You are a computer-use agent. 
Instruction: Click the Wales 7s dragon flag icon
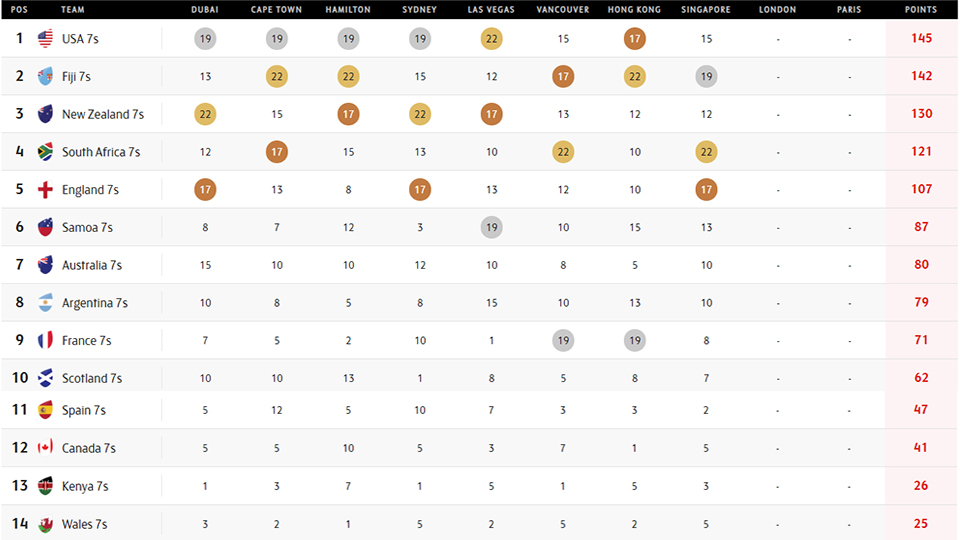(45, 524)
